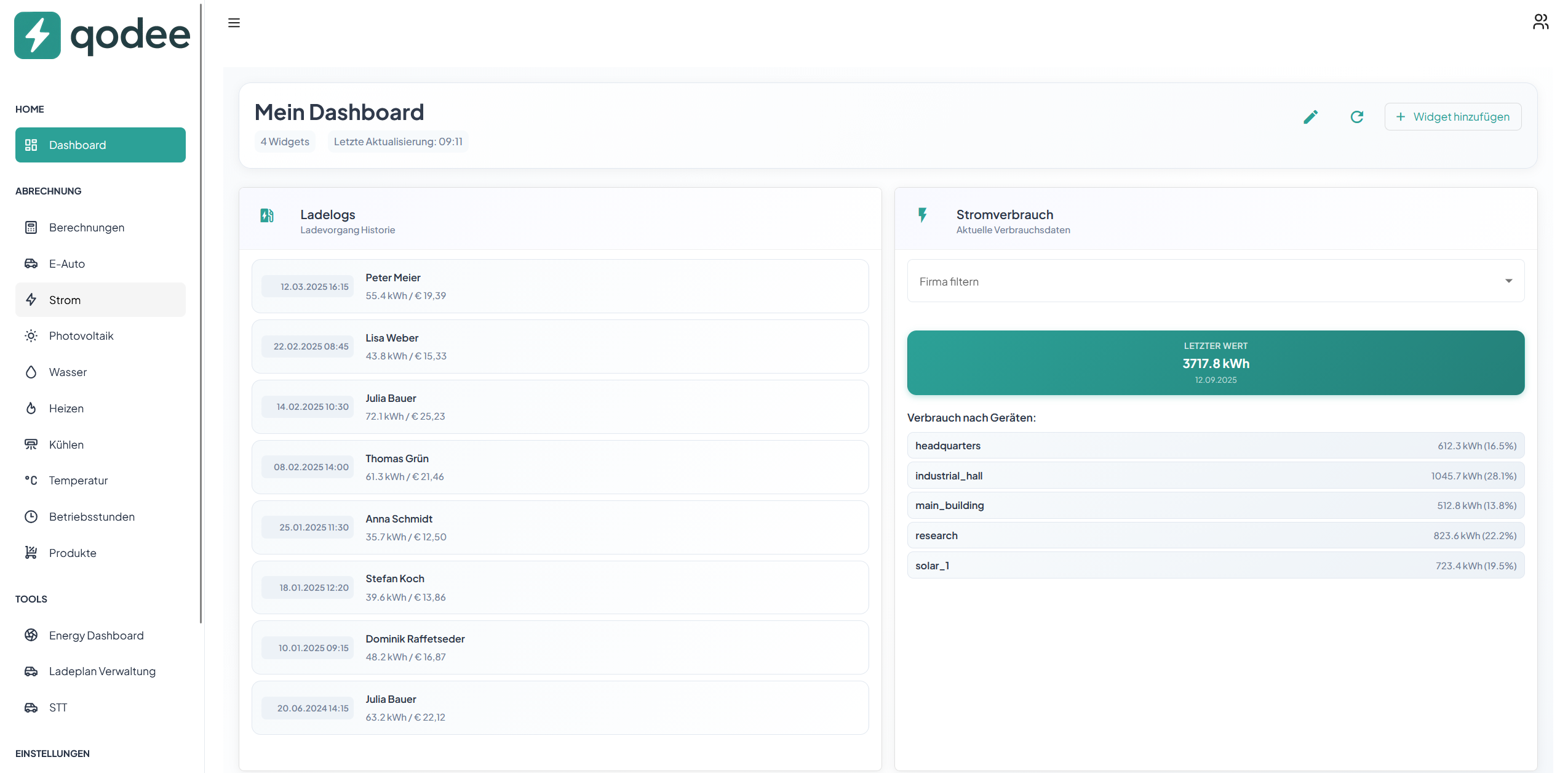Click the Wasser droplet icon
The height and width of the screenshot is (773, 1568).
(31, 372)
